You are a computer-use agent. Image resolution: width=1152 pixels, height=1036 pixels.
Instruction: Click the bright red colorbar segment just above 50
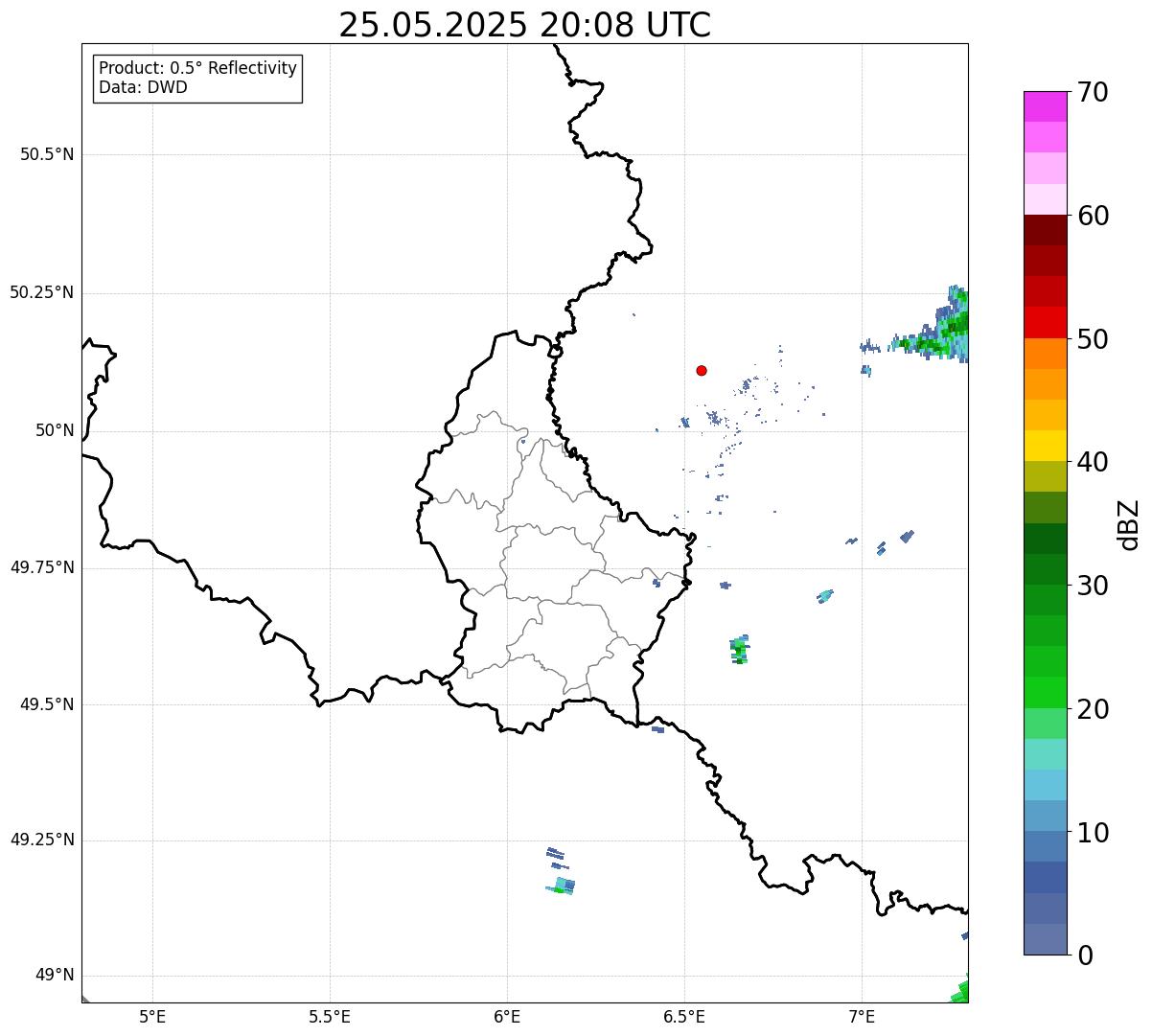[x=1045, y=322]
